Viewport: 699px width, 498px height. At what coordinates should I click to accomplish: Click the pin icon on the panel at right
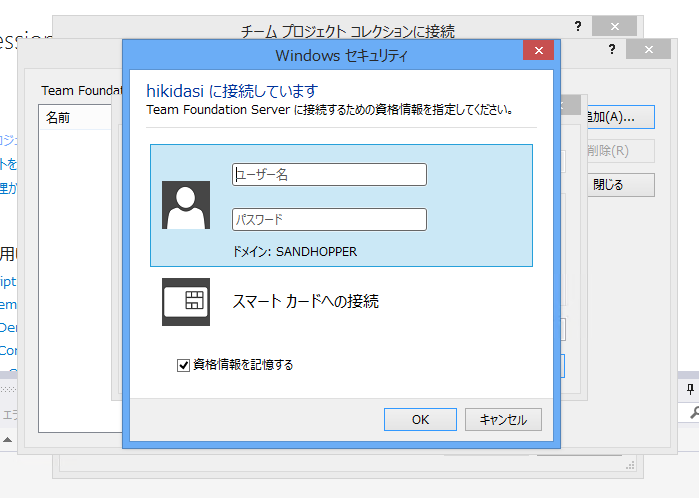tap(690, 389)
